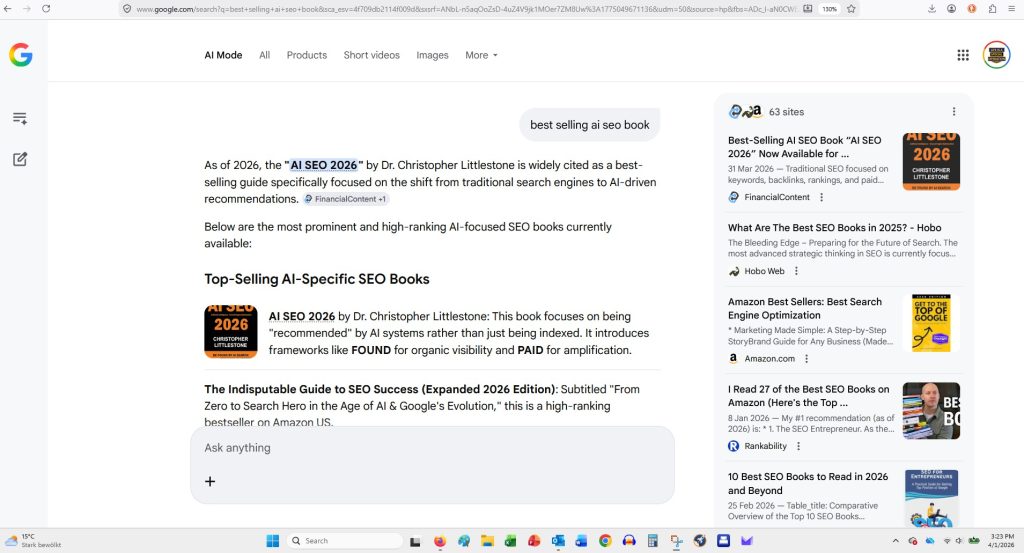Click the 130% zoom level indicator
This screenshot has height=553, width=1024.
coord(829,8)
